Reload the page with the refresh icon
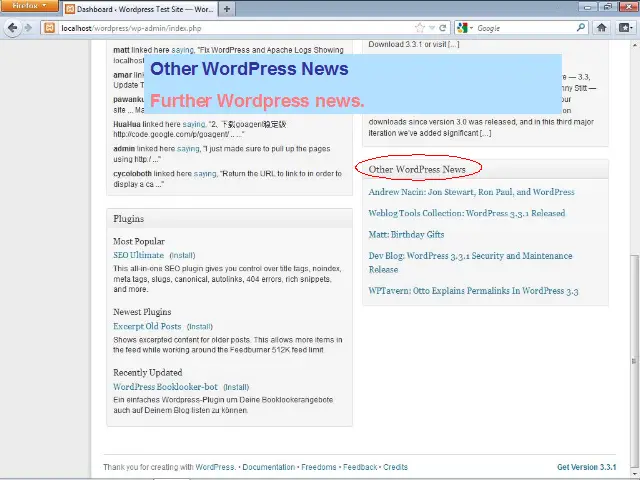The image size is (640, 480). (x=443, y=28)
